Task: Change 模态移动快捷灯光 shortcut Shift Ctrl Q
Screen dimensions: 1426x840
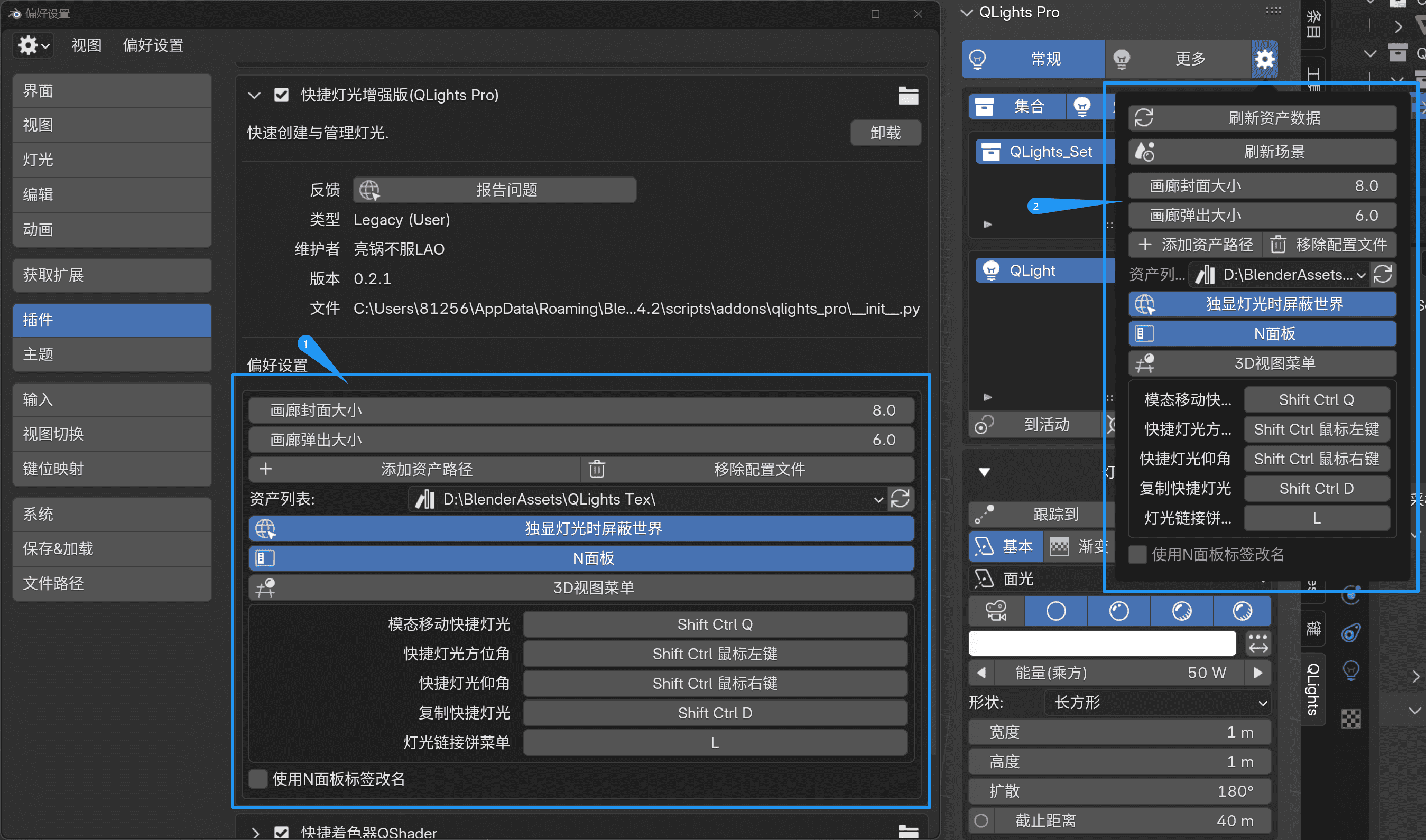Action: coord(715,624)
